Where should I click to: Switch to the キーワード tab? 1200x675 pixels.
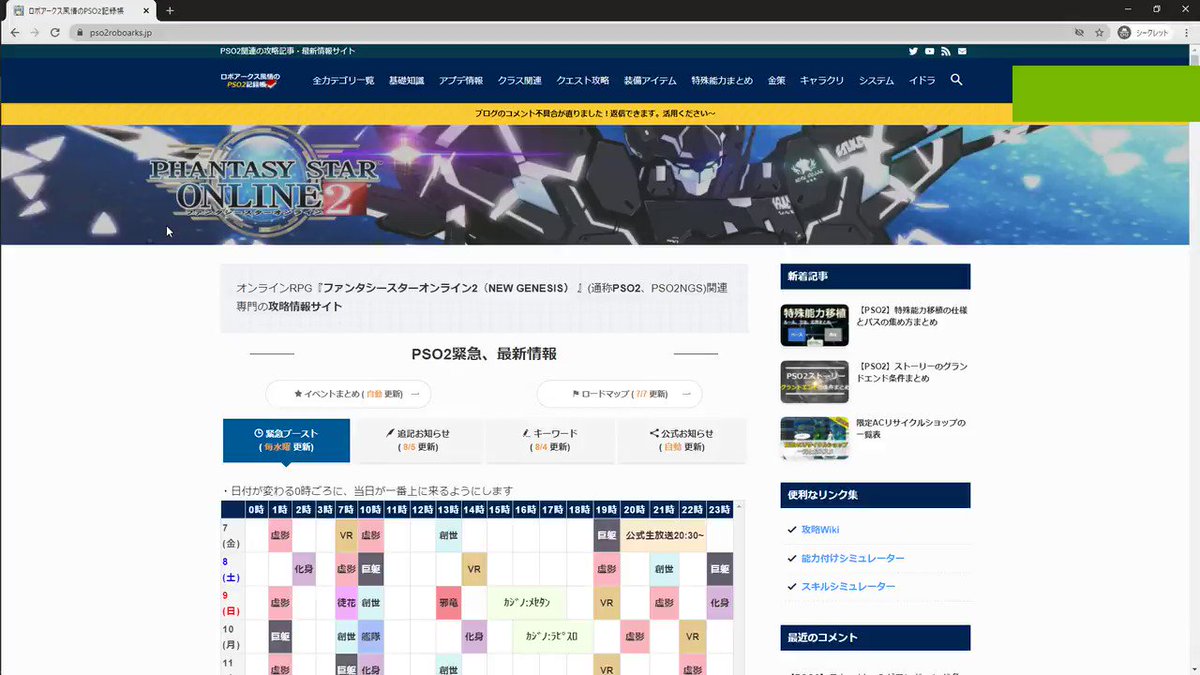click(549, 440)
